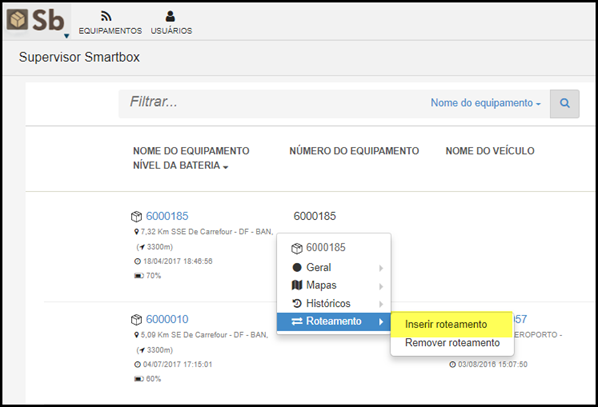Click the Mapas map icon in context menu
The width and height of the screenshot is (598, 407).
click(297, 285)
